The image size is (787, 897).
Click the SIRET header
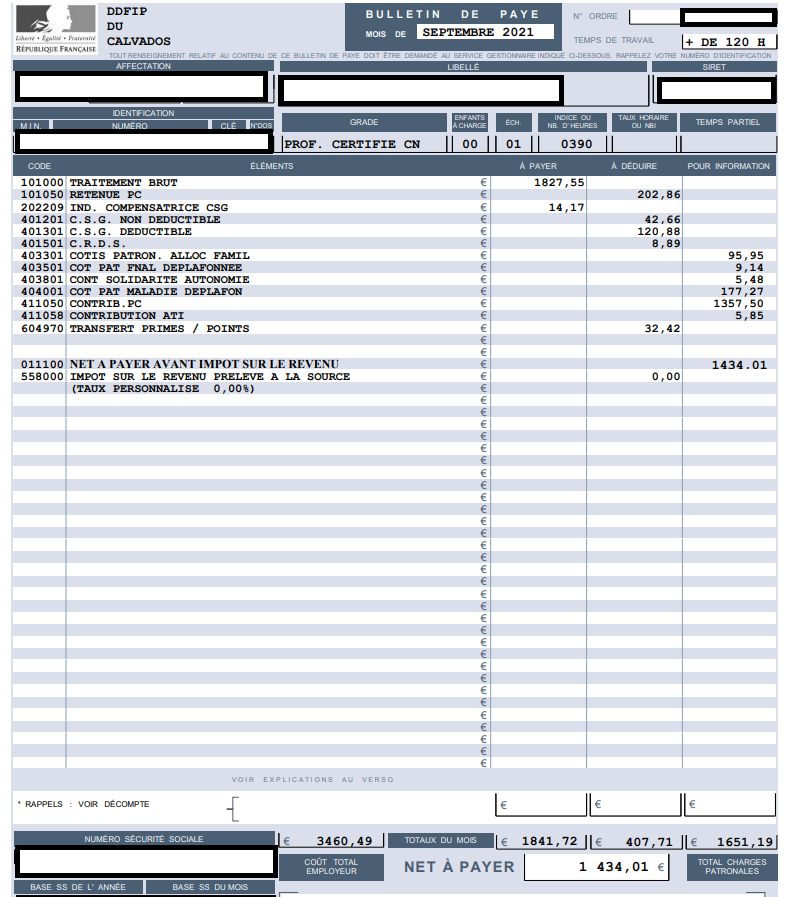point(714,67)
